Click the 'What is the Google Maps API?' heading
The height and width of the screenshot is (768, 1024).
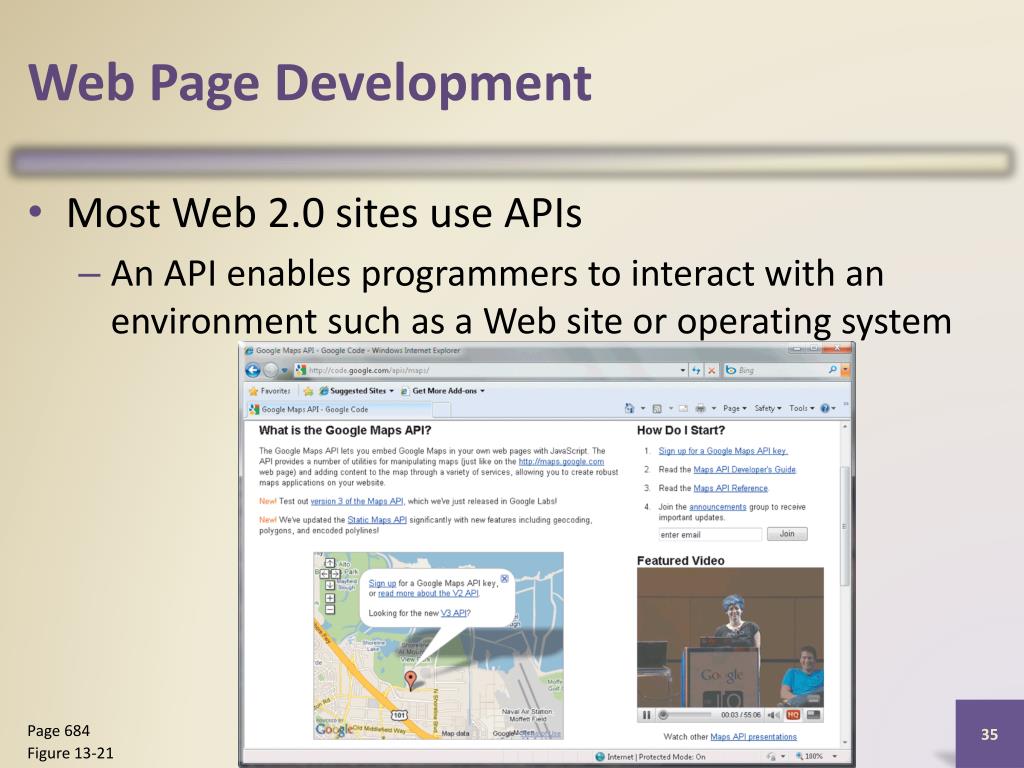point(345,430)
